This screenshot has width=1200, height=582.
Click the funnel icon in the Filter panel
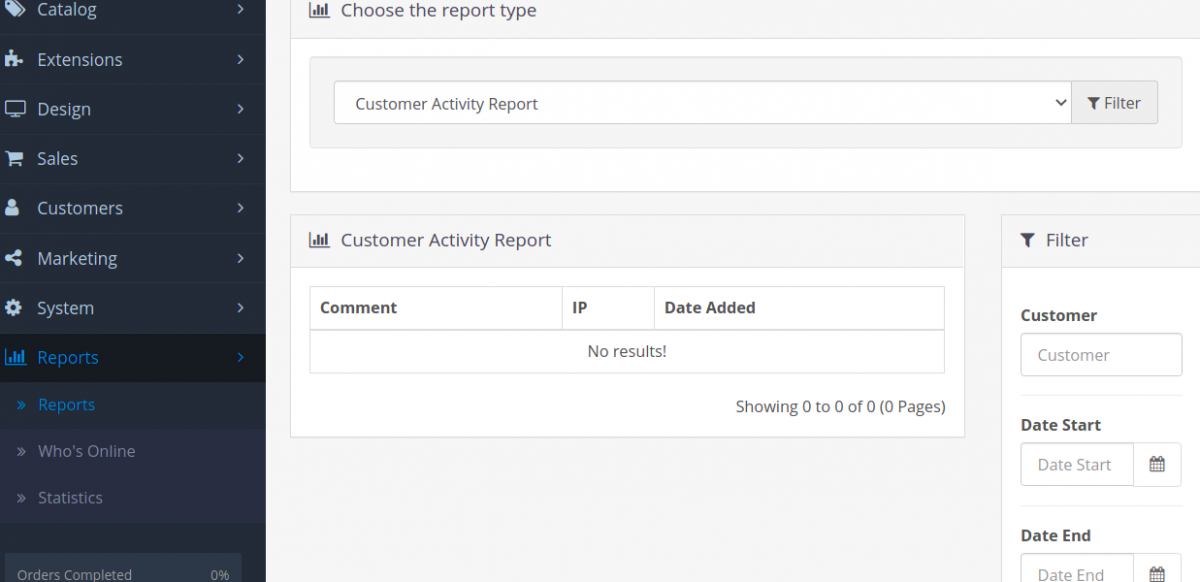pos(1027,240)
